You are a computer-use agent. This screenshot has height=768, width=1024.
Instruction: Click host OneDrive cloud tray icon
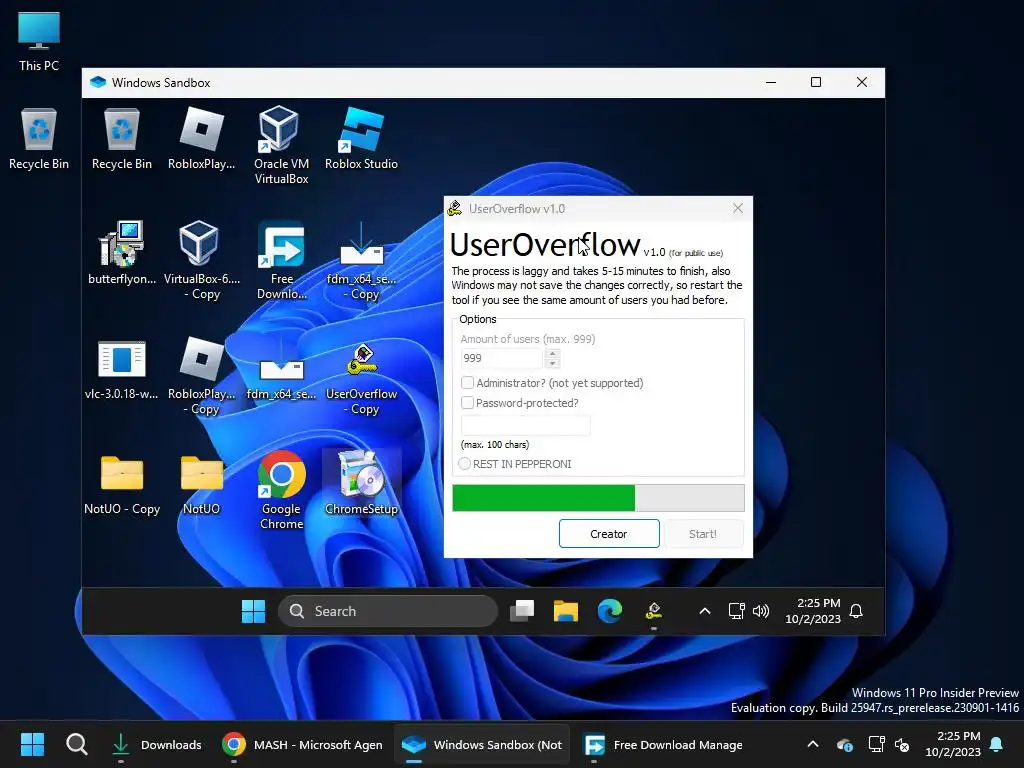(844, 744)
